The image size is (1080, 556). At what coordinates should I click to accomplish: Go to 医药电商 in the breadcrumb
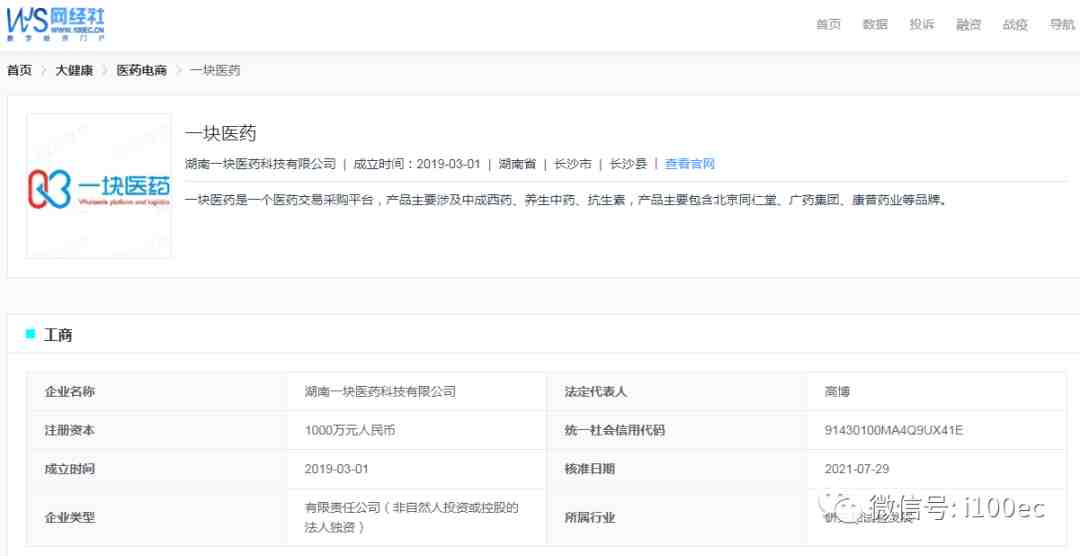coord(141,70)
